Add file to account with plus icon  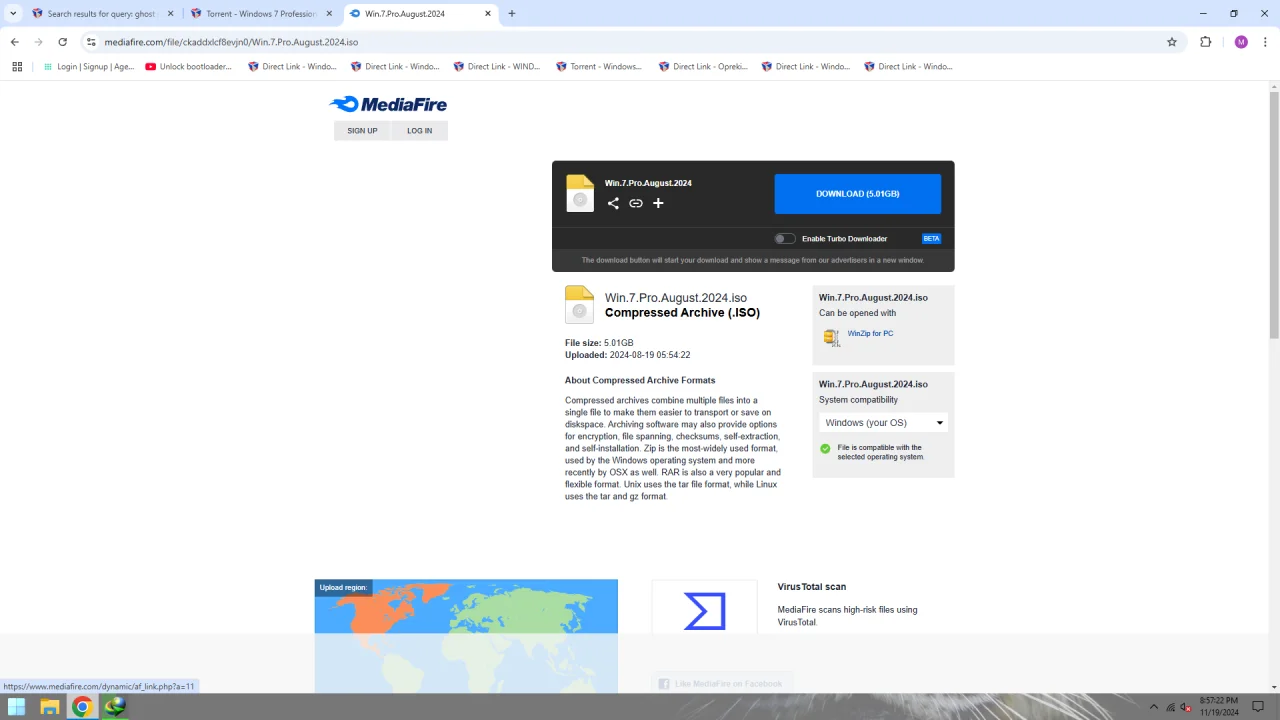tap(658, 203)
